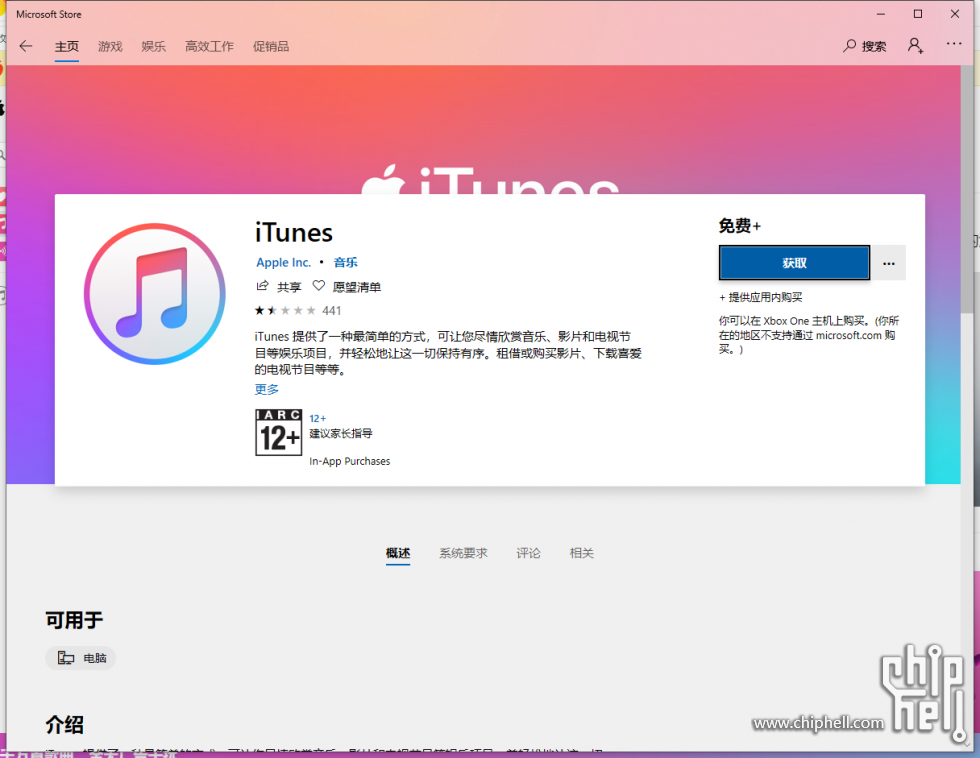Expand the description with 更多
This screenshot has height=758, width=980.
[x=267, y=389]
